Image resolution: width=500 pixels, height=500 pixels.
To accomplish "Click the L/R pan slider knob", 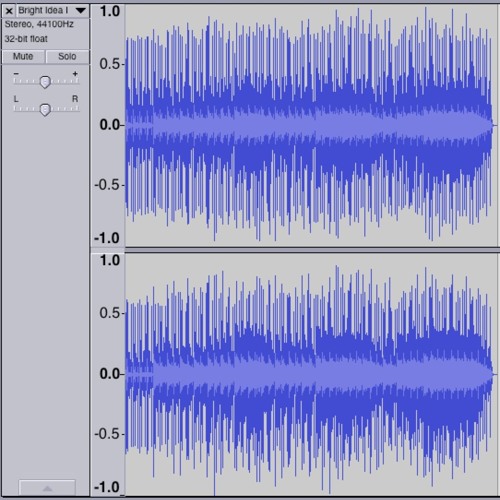I will [45, 110].
